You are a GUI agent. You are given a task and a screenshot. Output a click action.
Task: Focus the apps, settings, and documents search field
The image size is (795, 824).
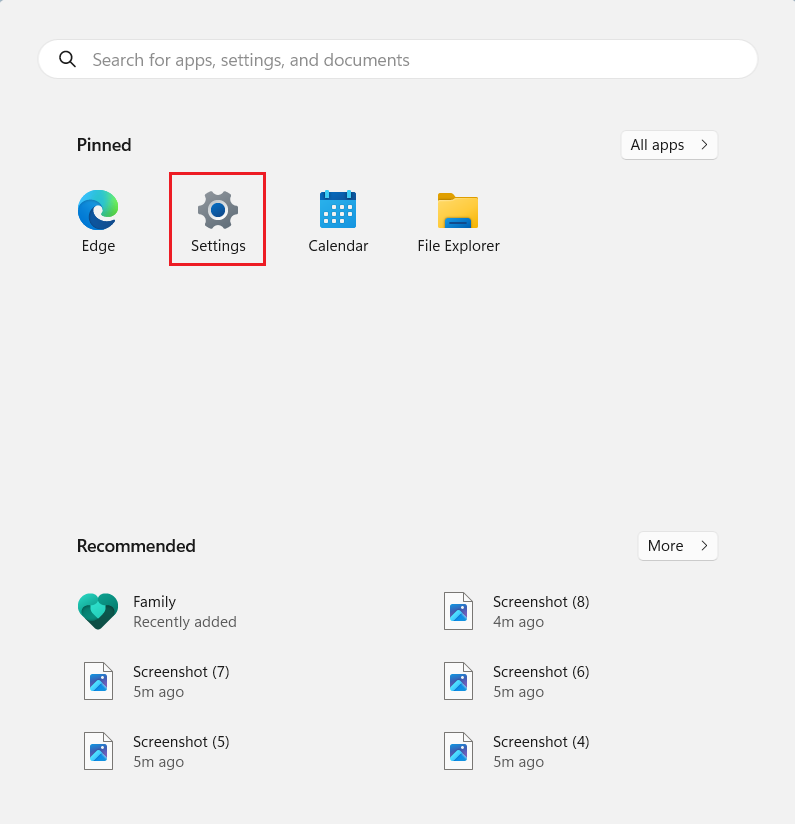[400, 60]
